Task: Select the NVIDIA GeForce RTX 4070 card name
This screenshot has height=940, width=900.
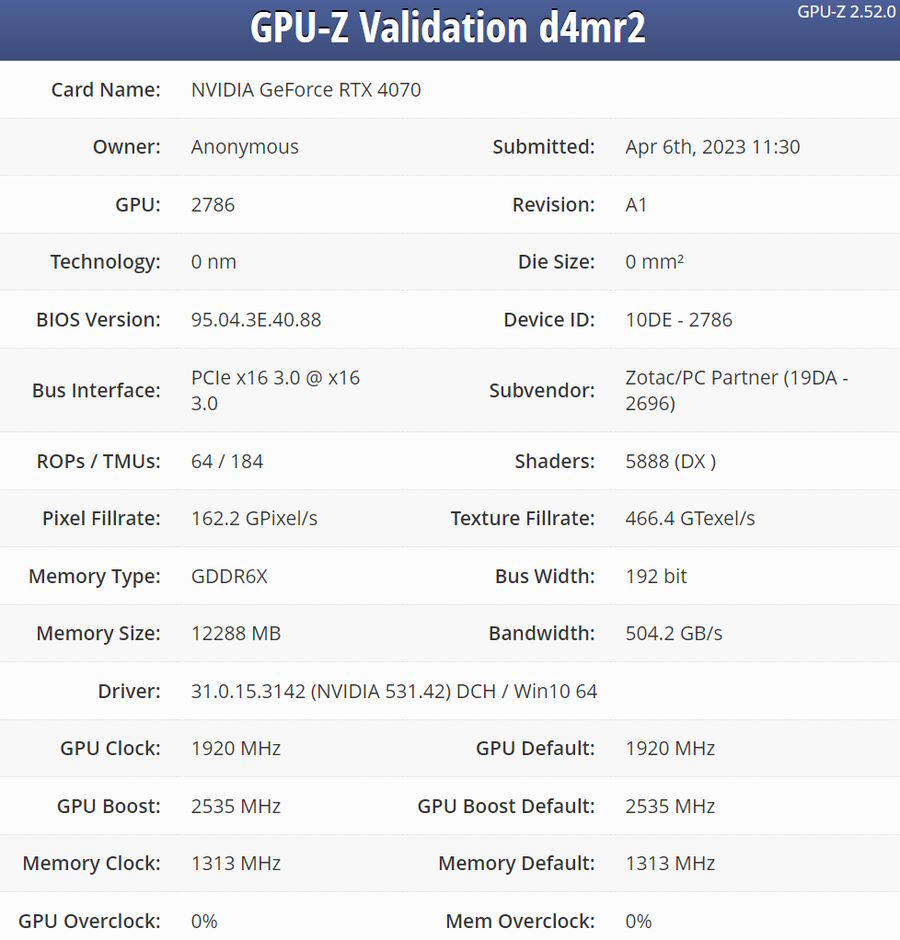Action: pos(306,90)
